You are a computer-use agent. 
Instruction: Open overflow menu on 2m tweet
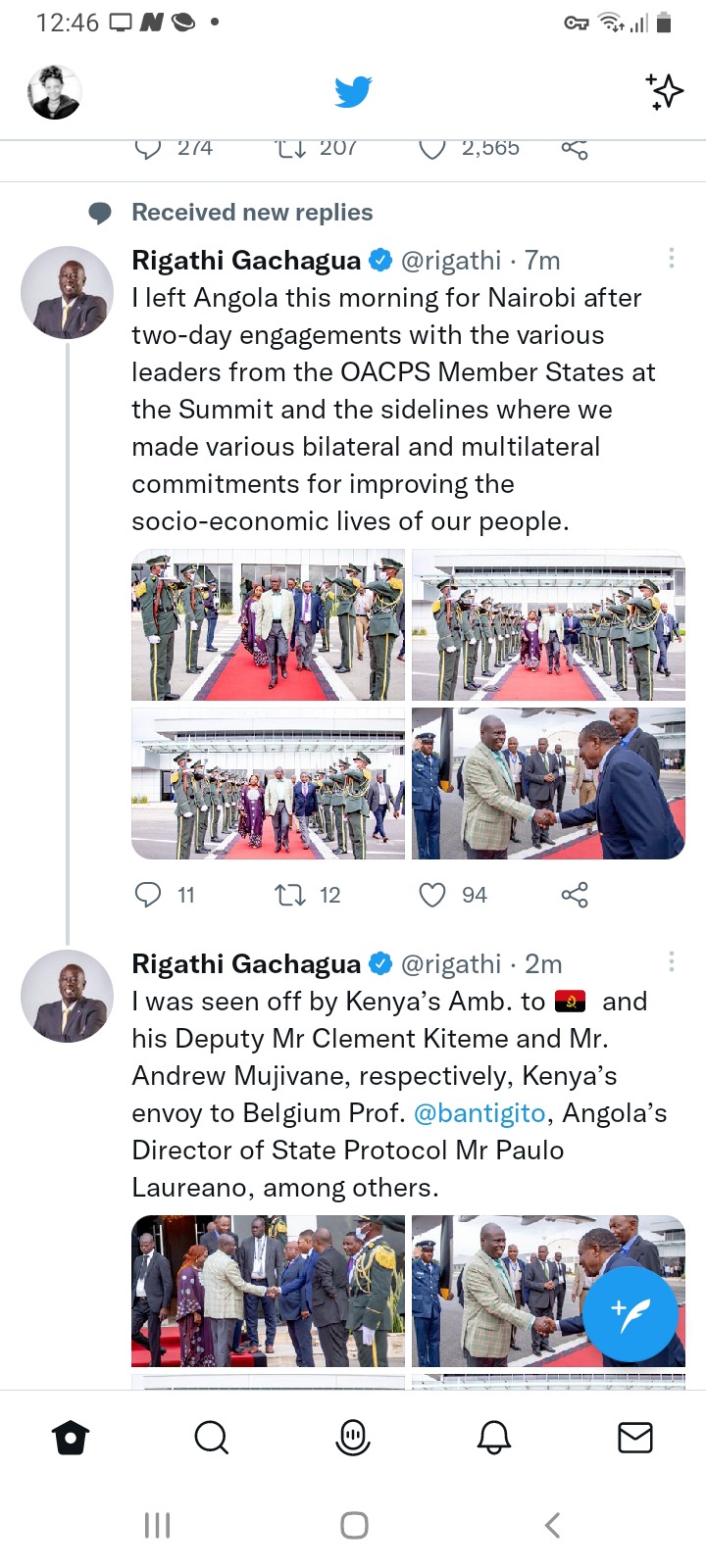tap(672, 961)
